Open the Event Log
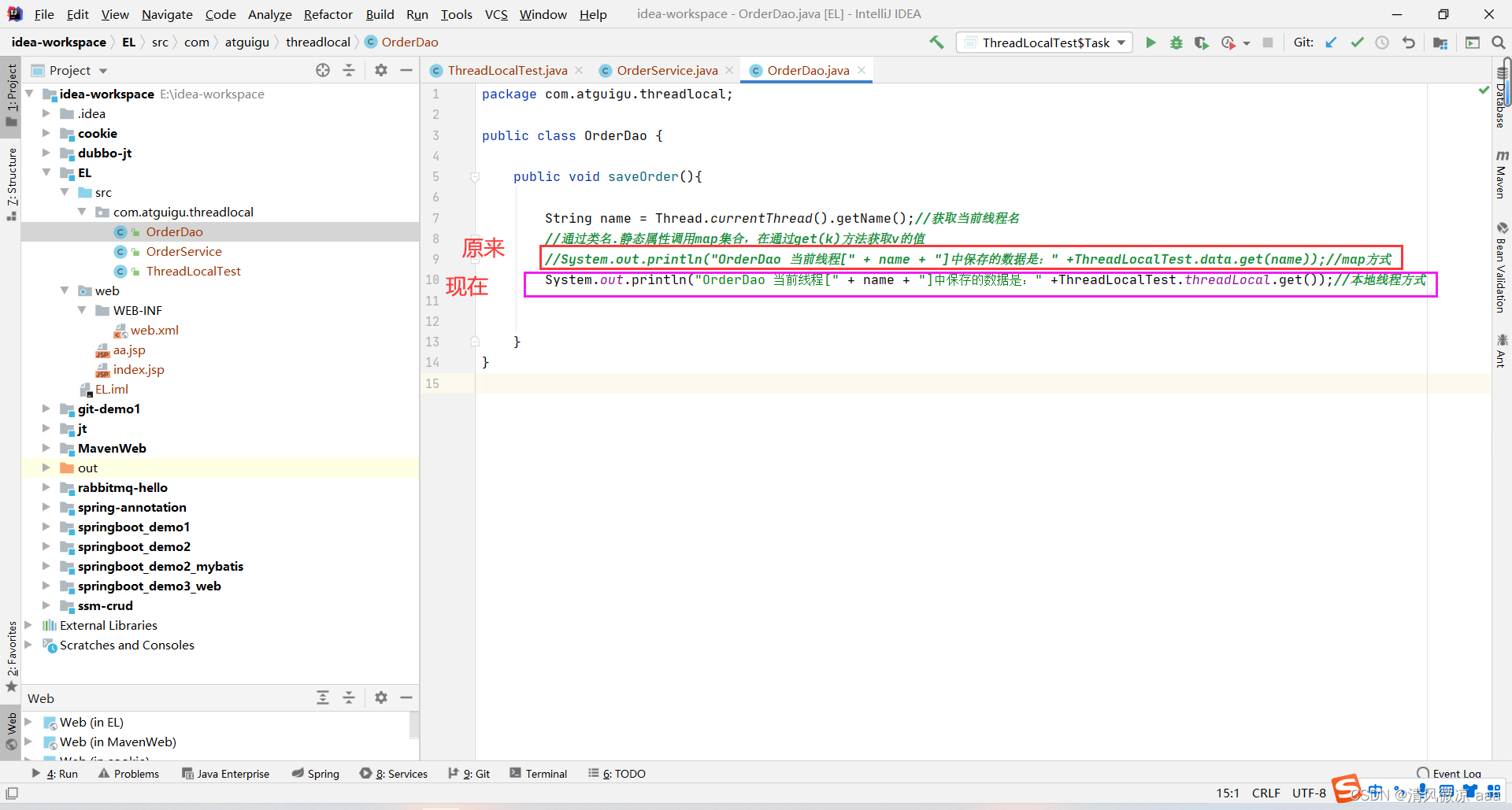 (1449, 774)
